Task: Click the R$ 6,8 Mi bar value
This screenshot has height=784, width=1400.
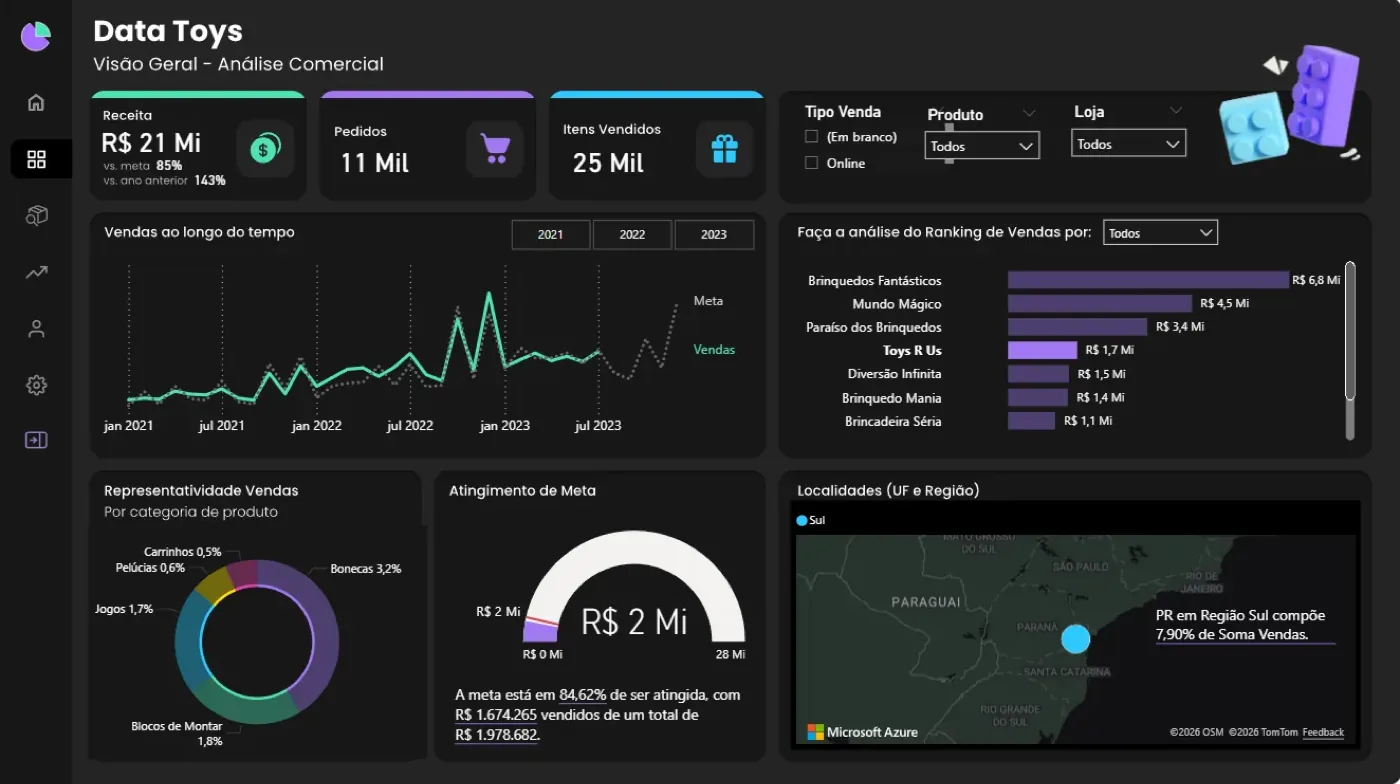Action: pyautogui.click(x=1316, y=280)
